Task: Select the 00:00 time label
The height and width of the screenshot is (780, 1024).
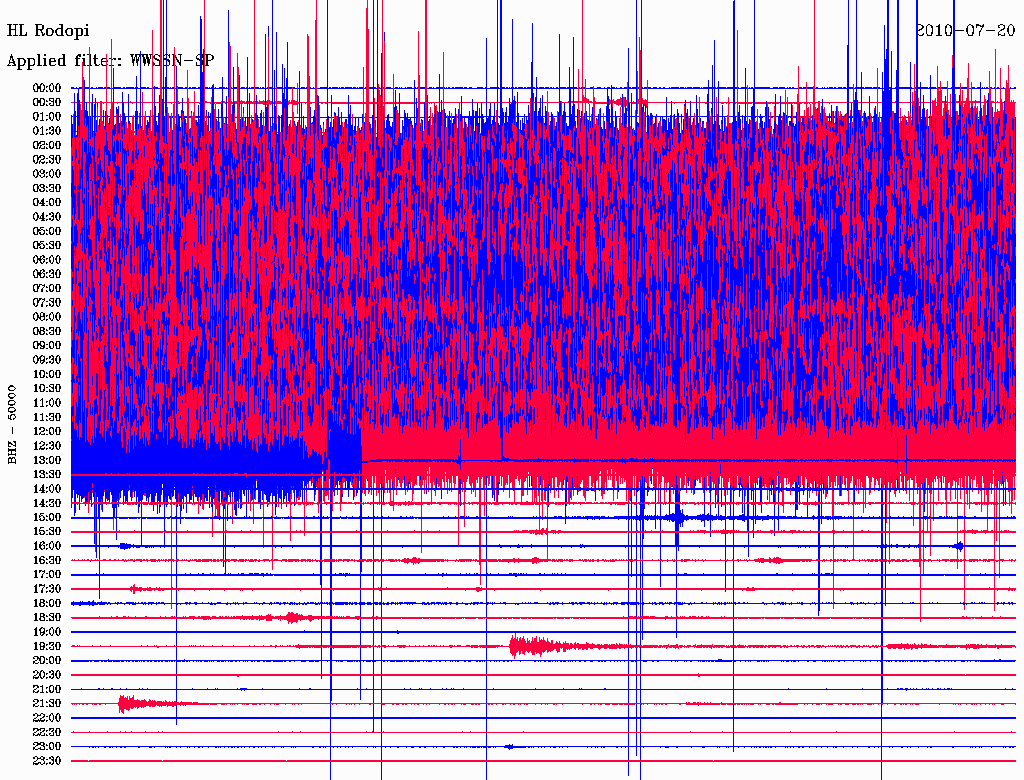Action: pos(47,88)
